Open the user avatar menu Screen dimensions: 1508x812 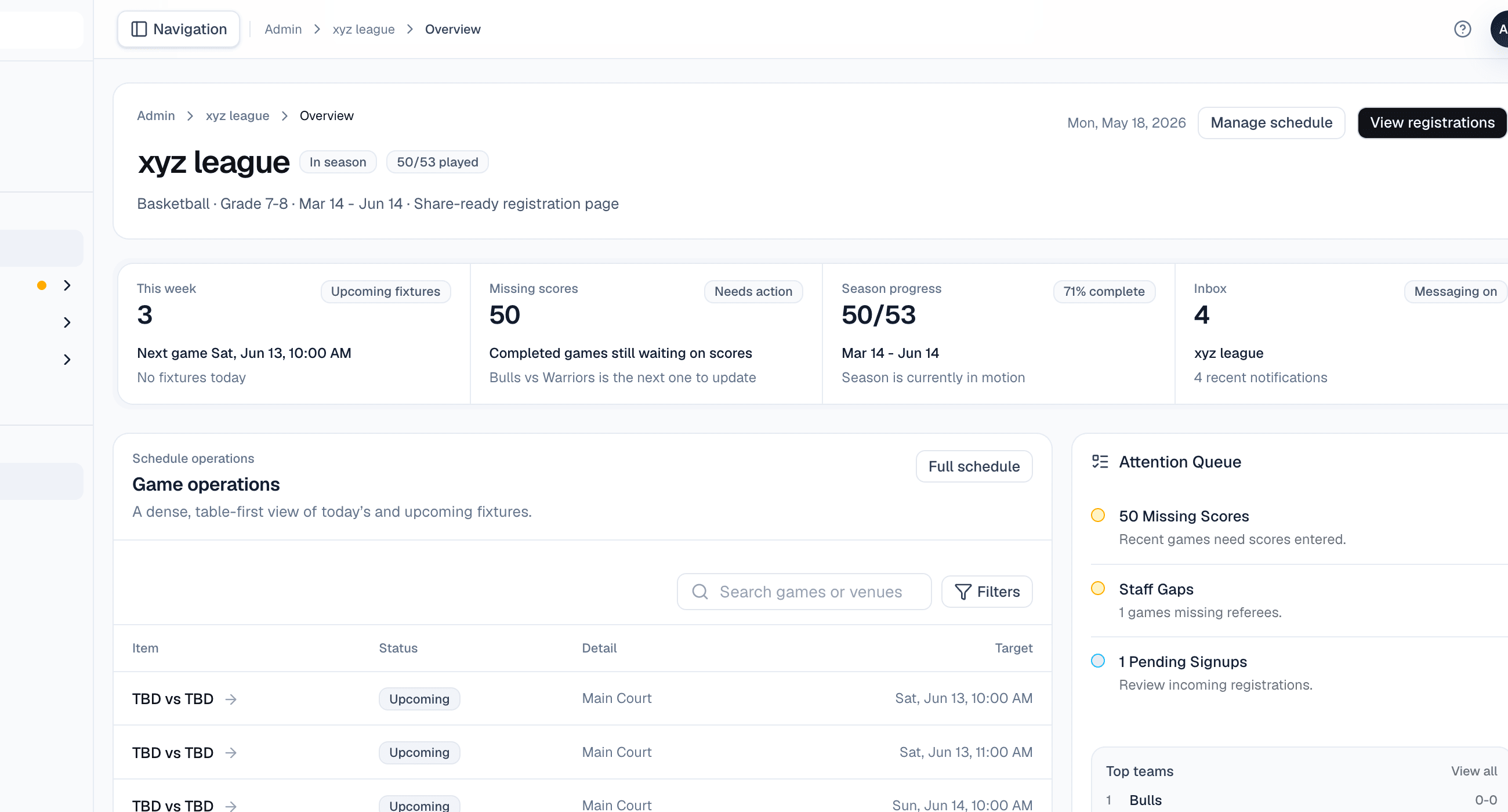tap(1500, 29)
